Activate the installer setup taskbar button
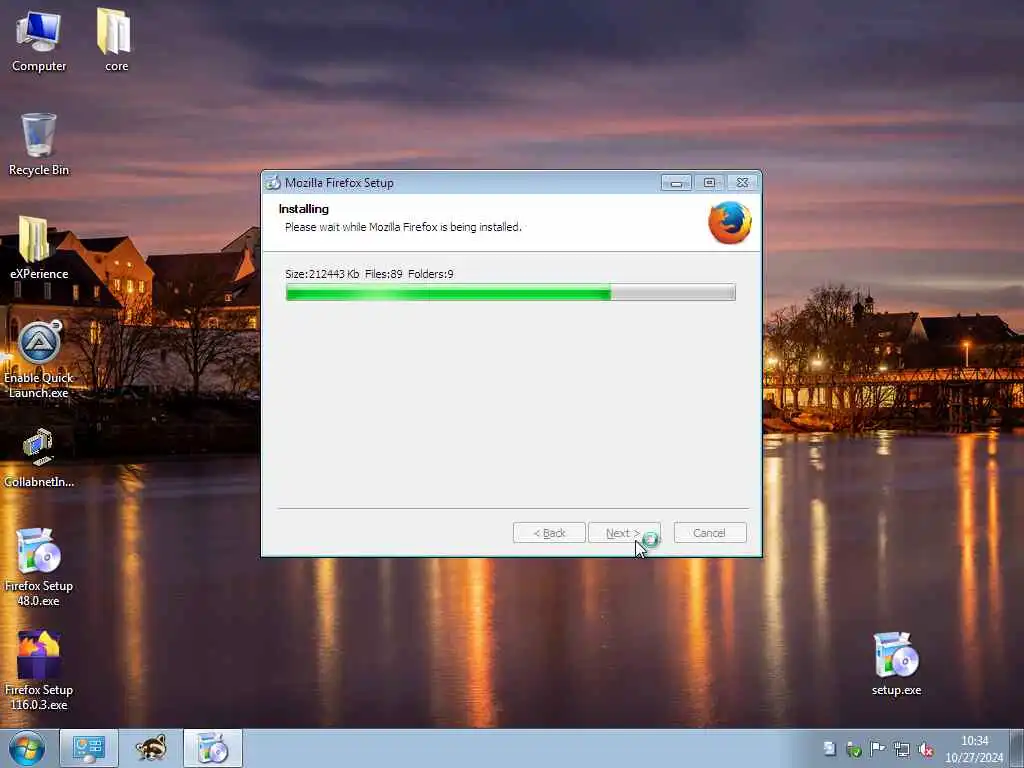 point(213,748)
